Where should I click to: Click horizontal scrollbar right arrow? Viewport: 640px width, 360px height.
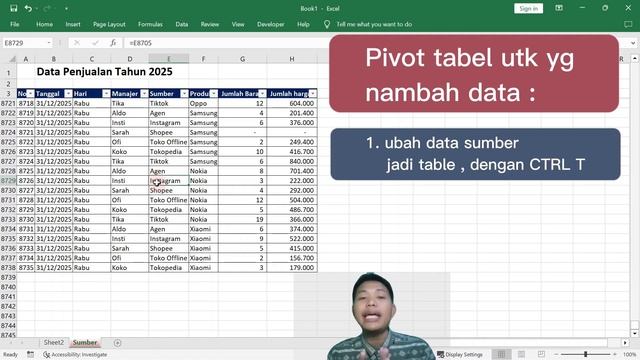[625, 343]
